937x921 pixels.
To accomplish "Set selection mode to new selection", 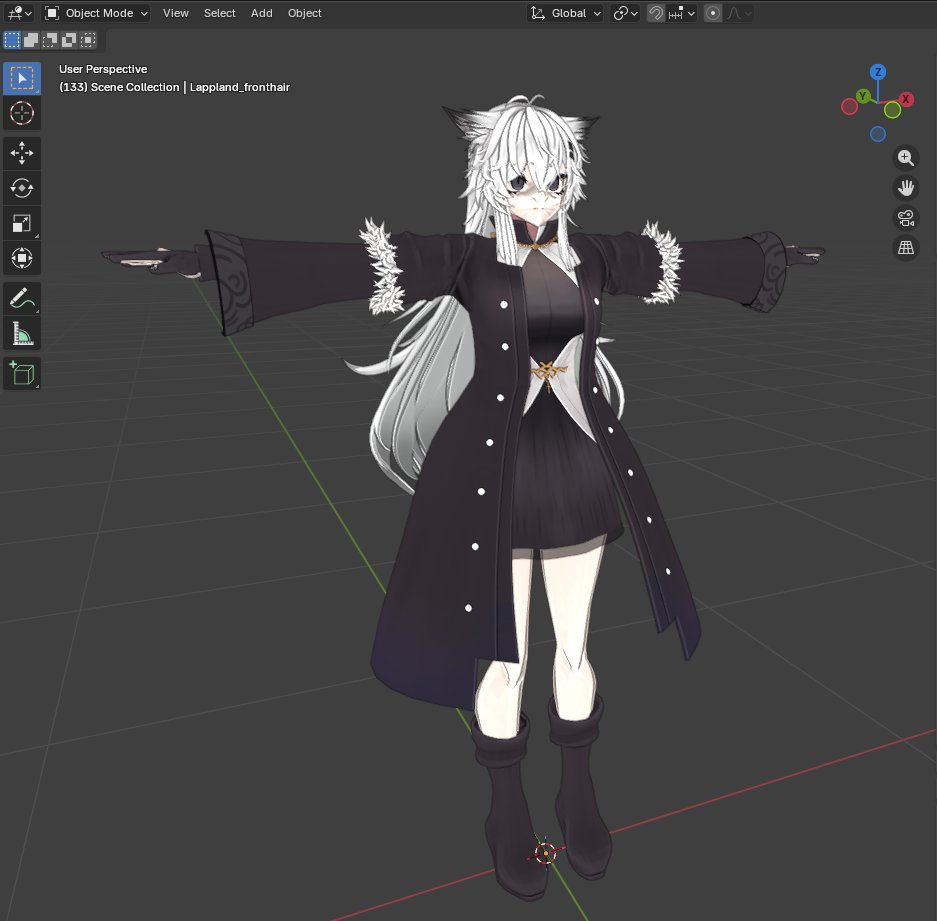I will pyautogui.click(x=12, y=40).
